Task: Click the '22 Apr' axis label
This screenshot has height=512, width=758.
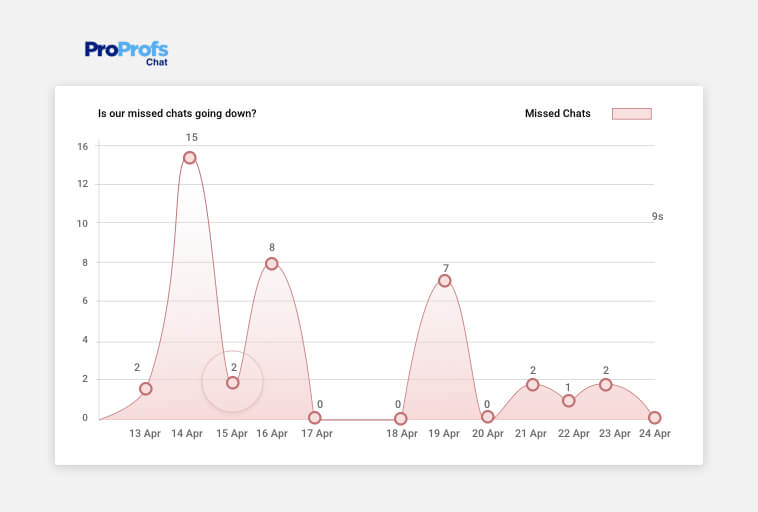Action: (574, 434)
